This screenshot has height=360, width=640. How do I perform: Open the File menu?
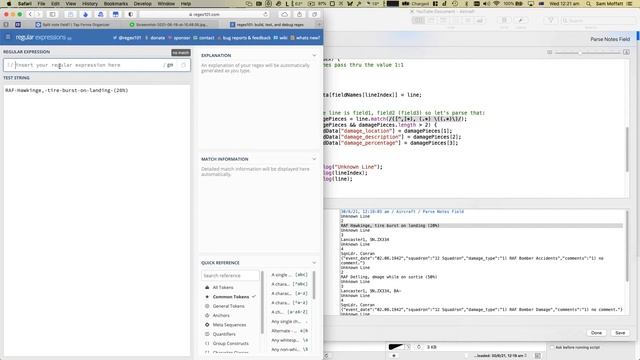click(41, 4)
